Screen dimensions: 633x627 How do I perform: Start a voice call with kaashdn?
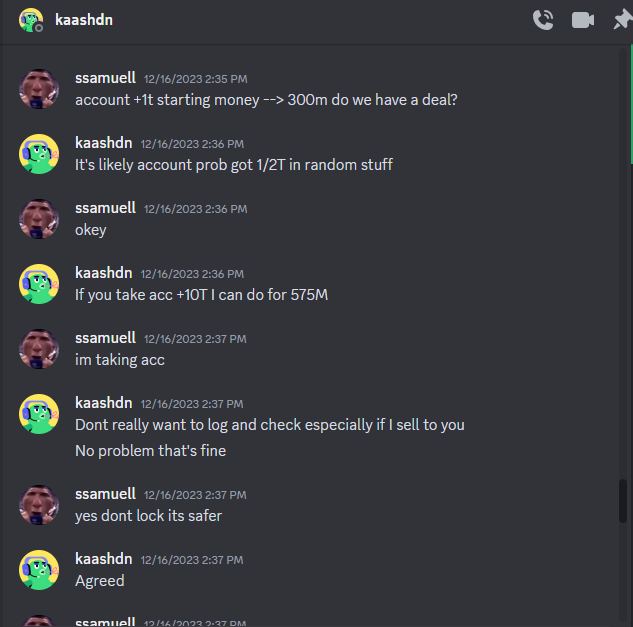(x=543, y=20)
